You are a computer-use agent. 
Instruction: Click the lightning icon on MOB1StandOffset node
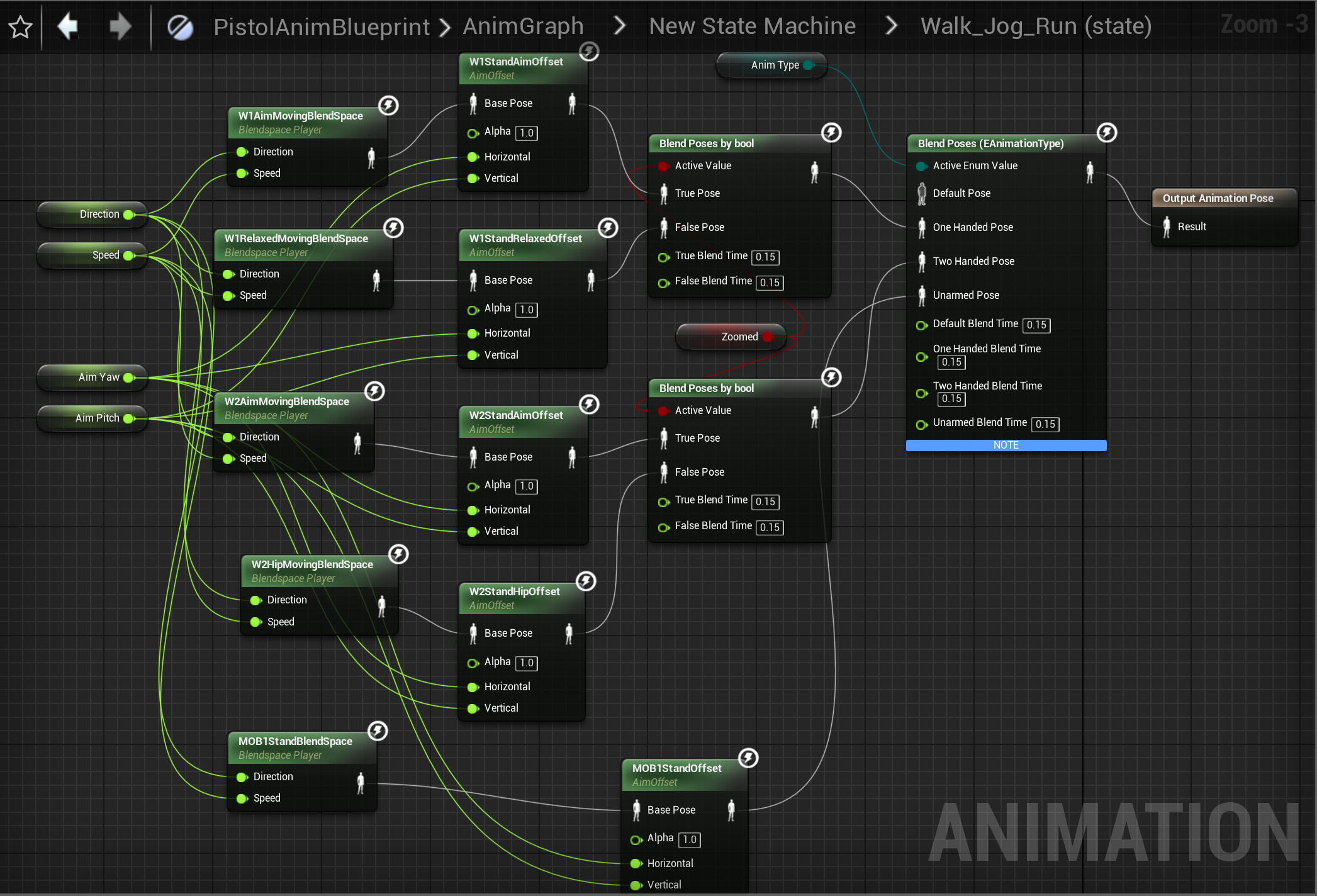(x=748, y=758)
